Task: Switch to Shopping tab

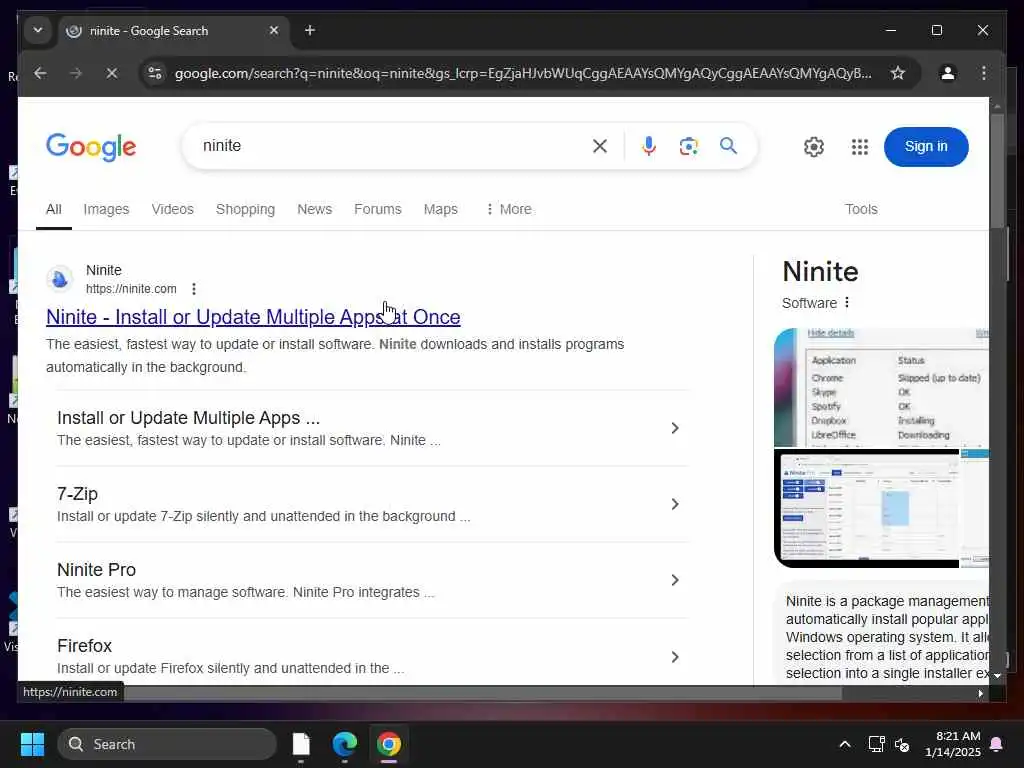Action: (x=246, y=209)
